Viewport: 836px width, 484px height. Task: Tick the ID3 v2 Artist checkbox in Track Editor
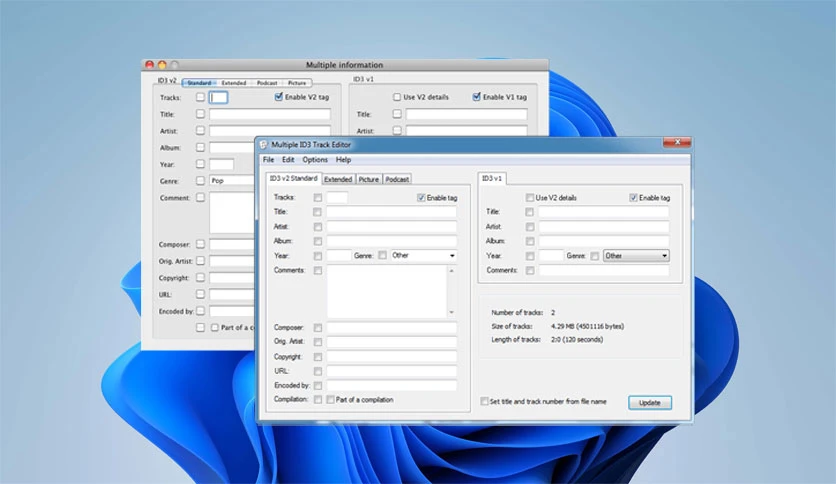click(x=318, y=227)
